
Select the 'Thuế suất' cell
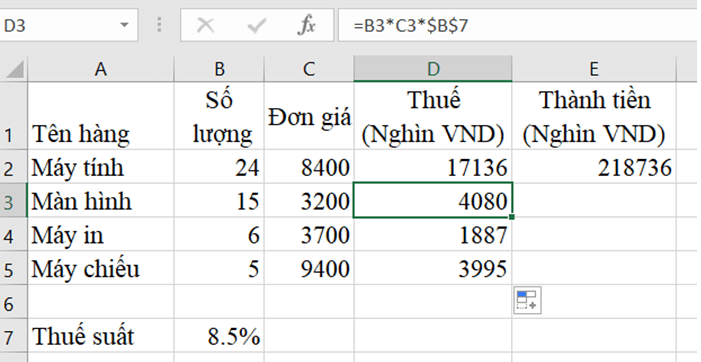click(101, 336)
